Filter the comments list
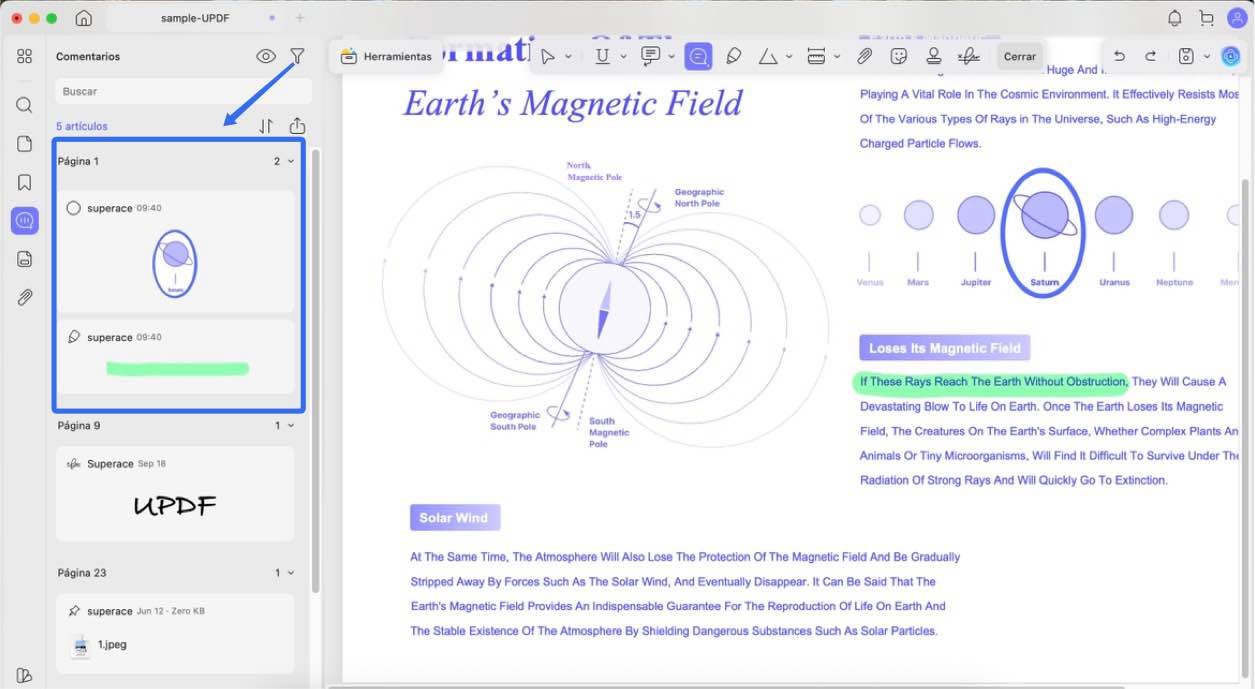Viewport: 1255px width, 689px height. pyautogui.click(x=297, y=57)
